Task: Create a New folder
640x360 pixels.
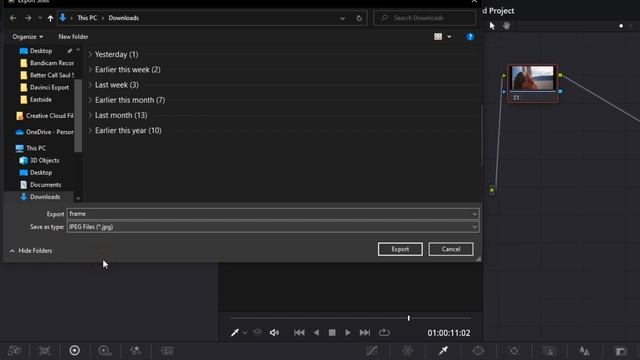Action: 73,37
